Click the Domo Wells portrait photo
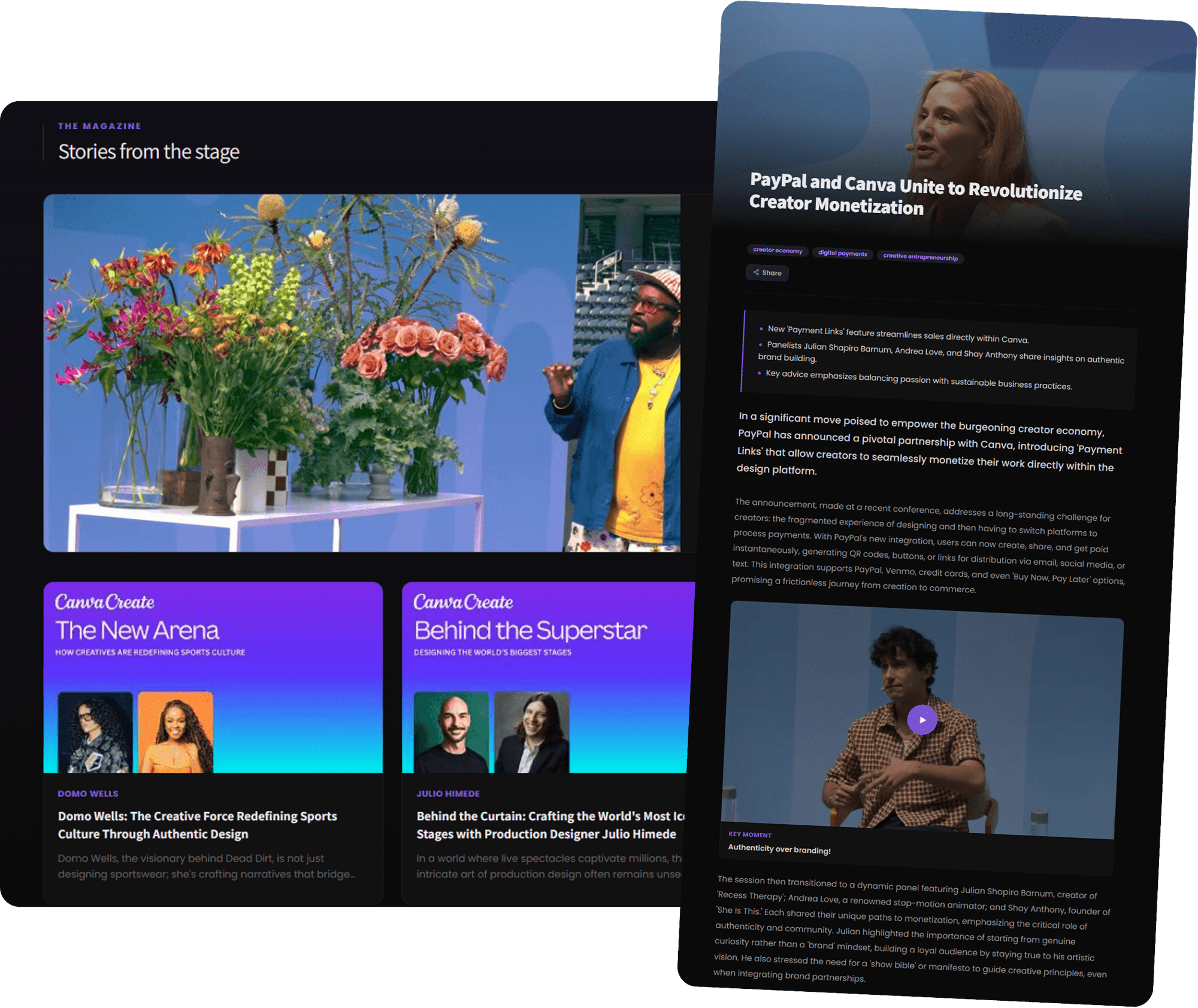1198x1008 pixels. [95, 732]
